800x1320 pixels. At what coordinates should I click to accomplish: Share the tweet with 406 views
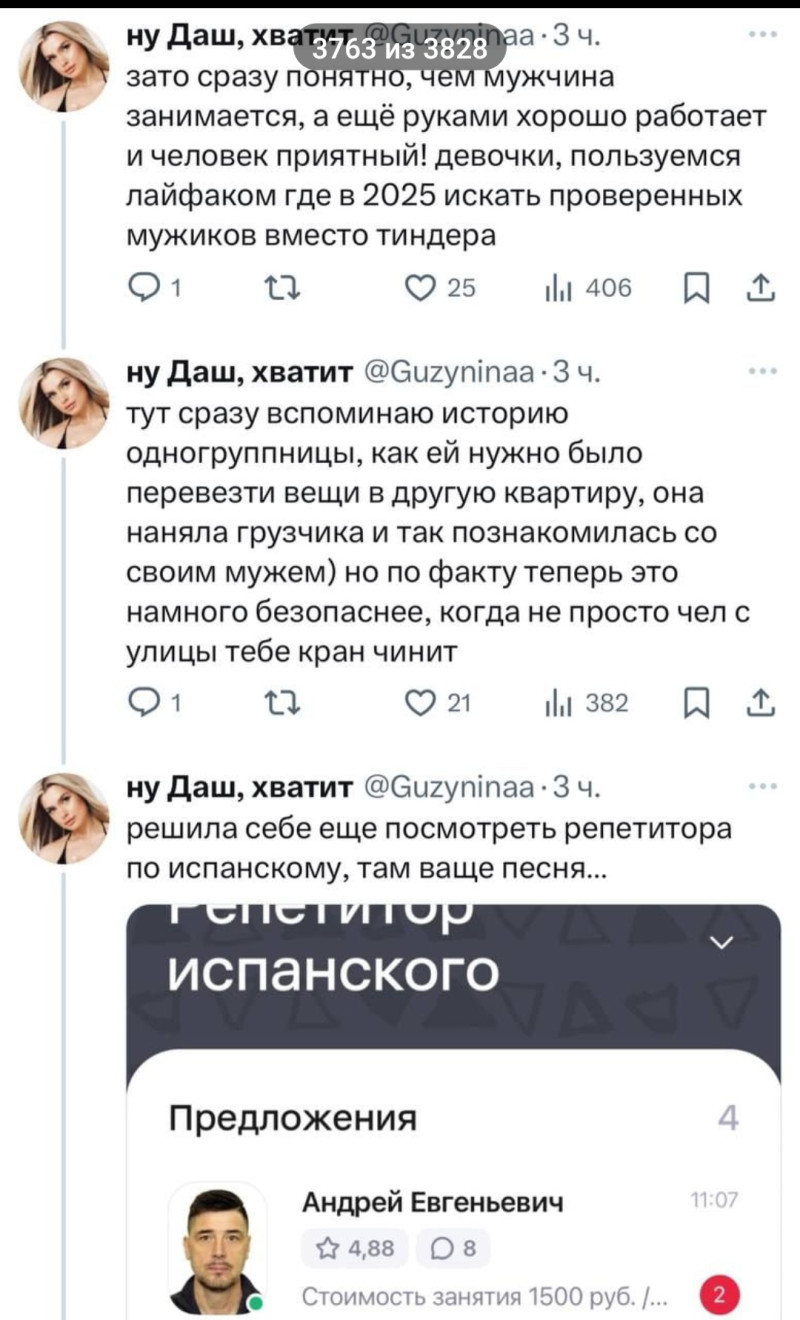click(x=752, y=290)
